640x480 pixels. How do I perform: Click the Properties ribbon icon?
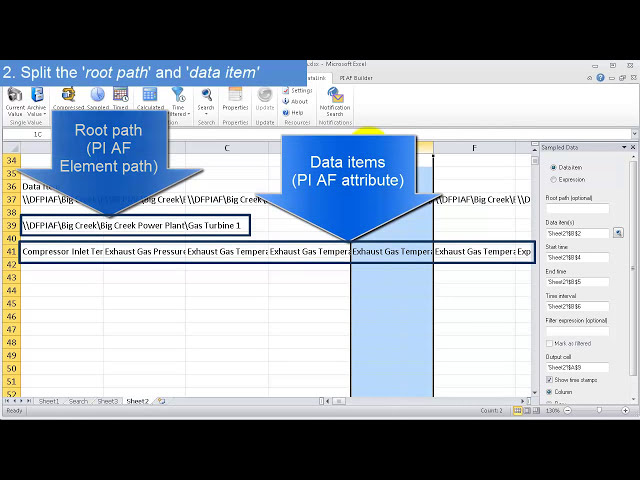[235, 97]
